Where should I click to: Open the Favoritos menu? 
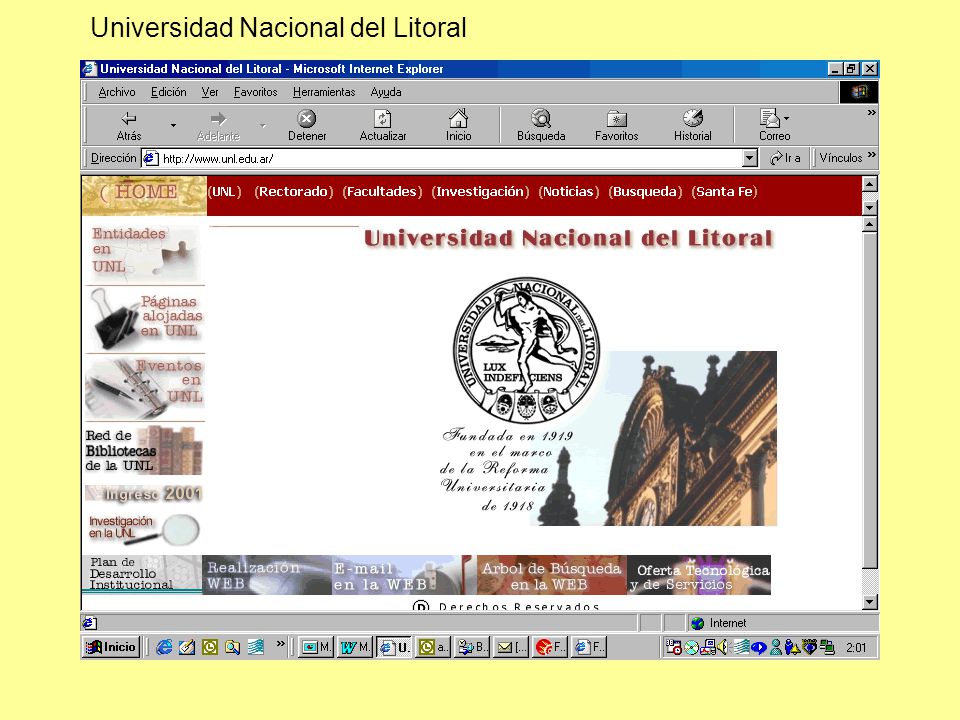(x=255, y=92)
